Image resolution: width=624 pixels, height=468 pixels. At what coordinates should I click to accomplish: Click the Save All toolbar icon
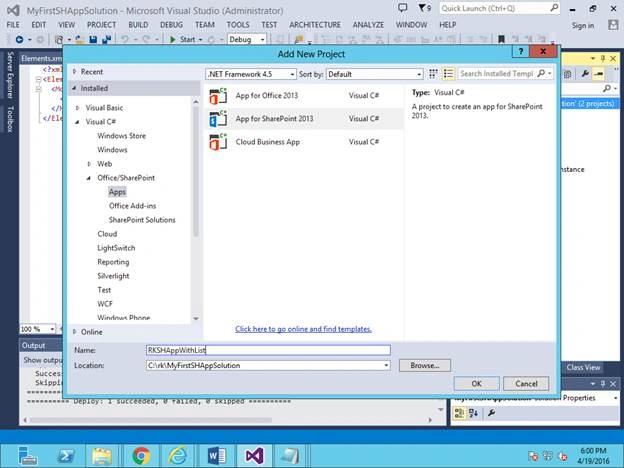click(106, 39)
